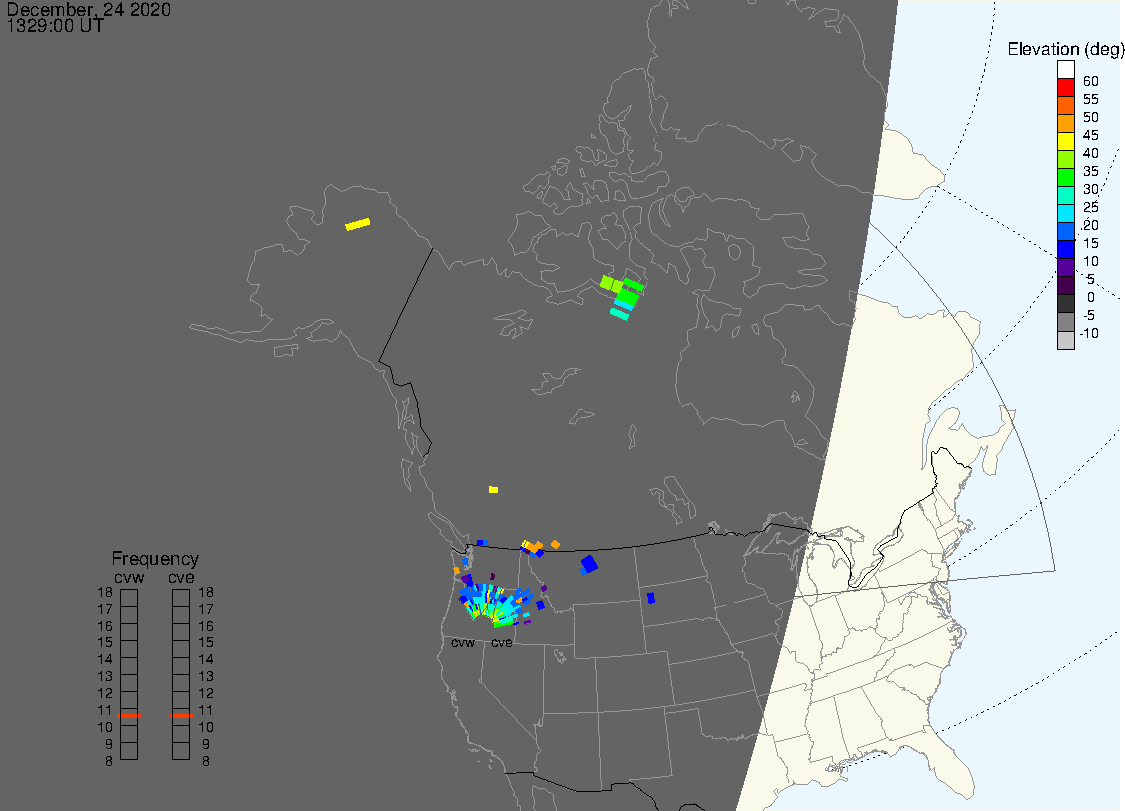
Task: Click the red elevation swatch in legend
Action: [1065, 88]
